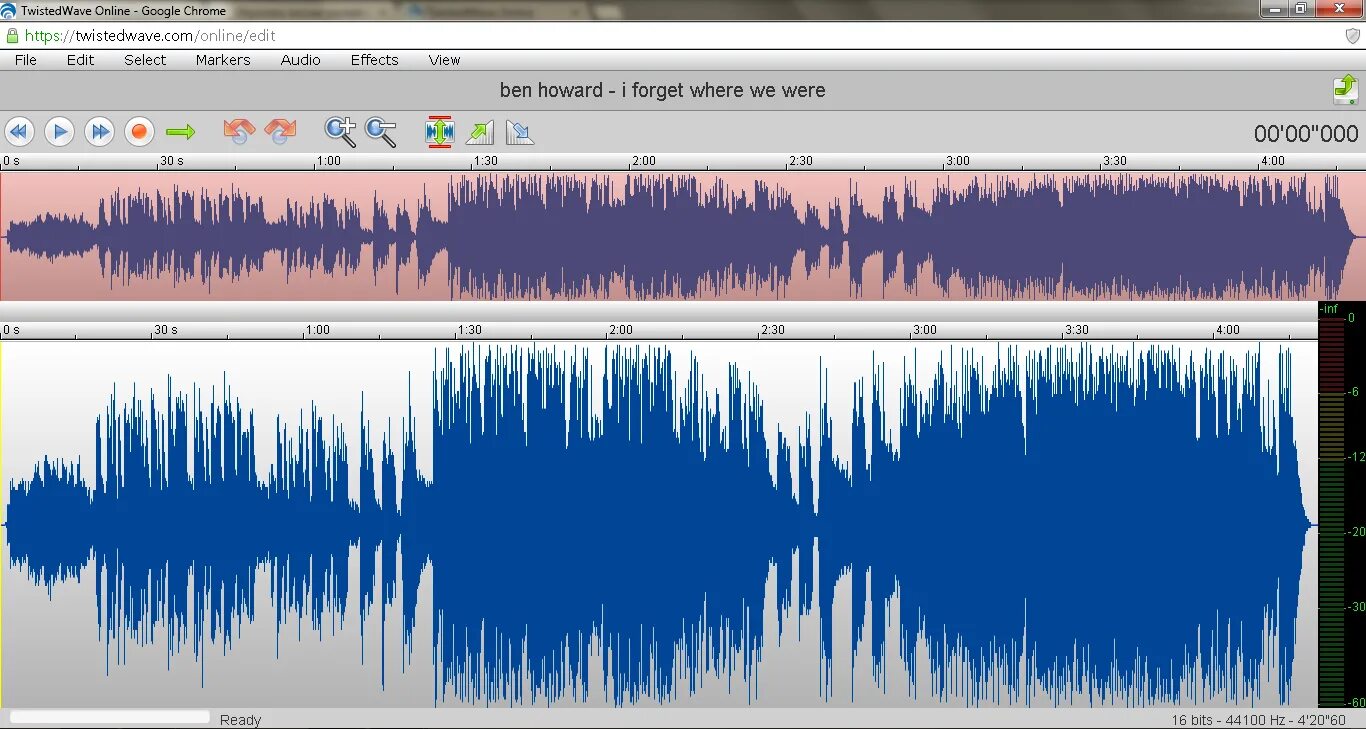Zoom out with the magnifier minus icon
The image size is (1366, 729).
click(x=381, y=131)
